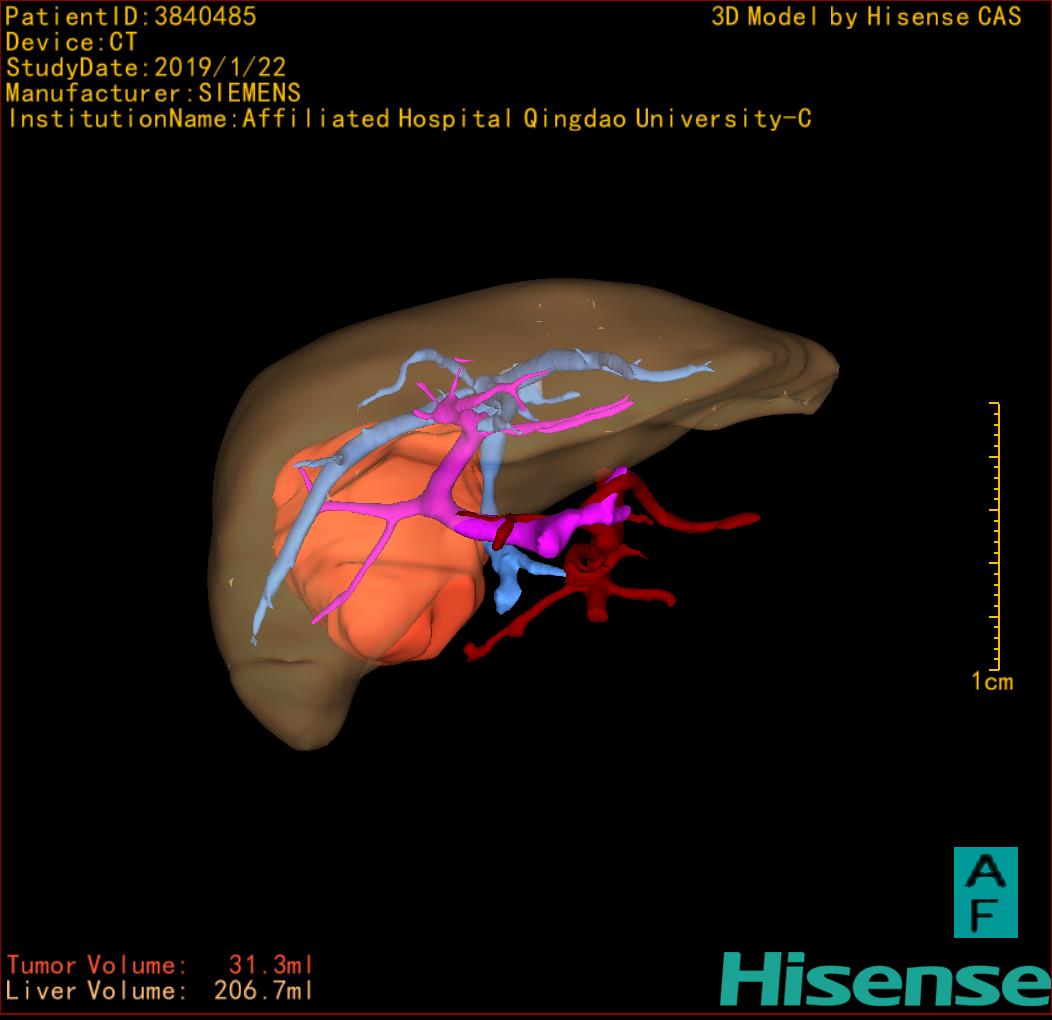Screen dimensions: 1052x1020
Task: Click the letter A on orientation marker
Action: [x=985, y=871]
